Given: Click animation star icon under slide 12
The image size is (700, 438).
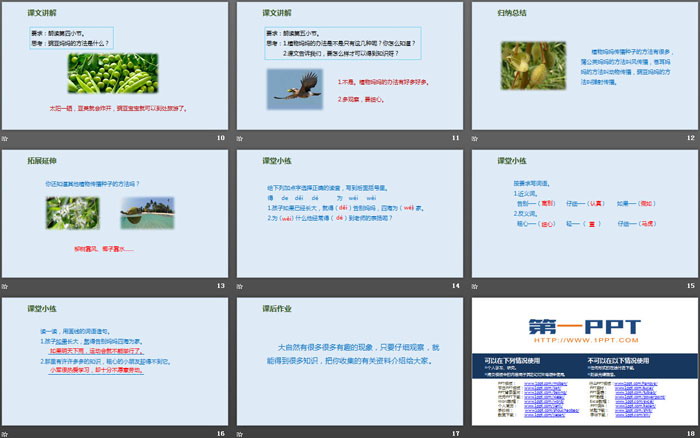Looking at the screenshot, I should point(475,138).
